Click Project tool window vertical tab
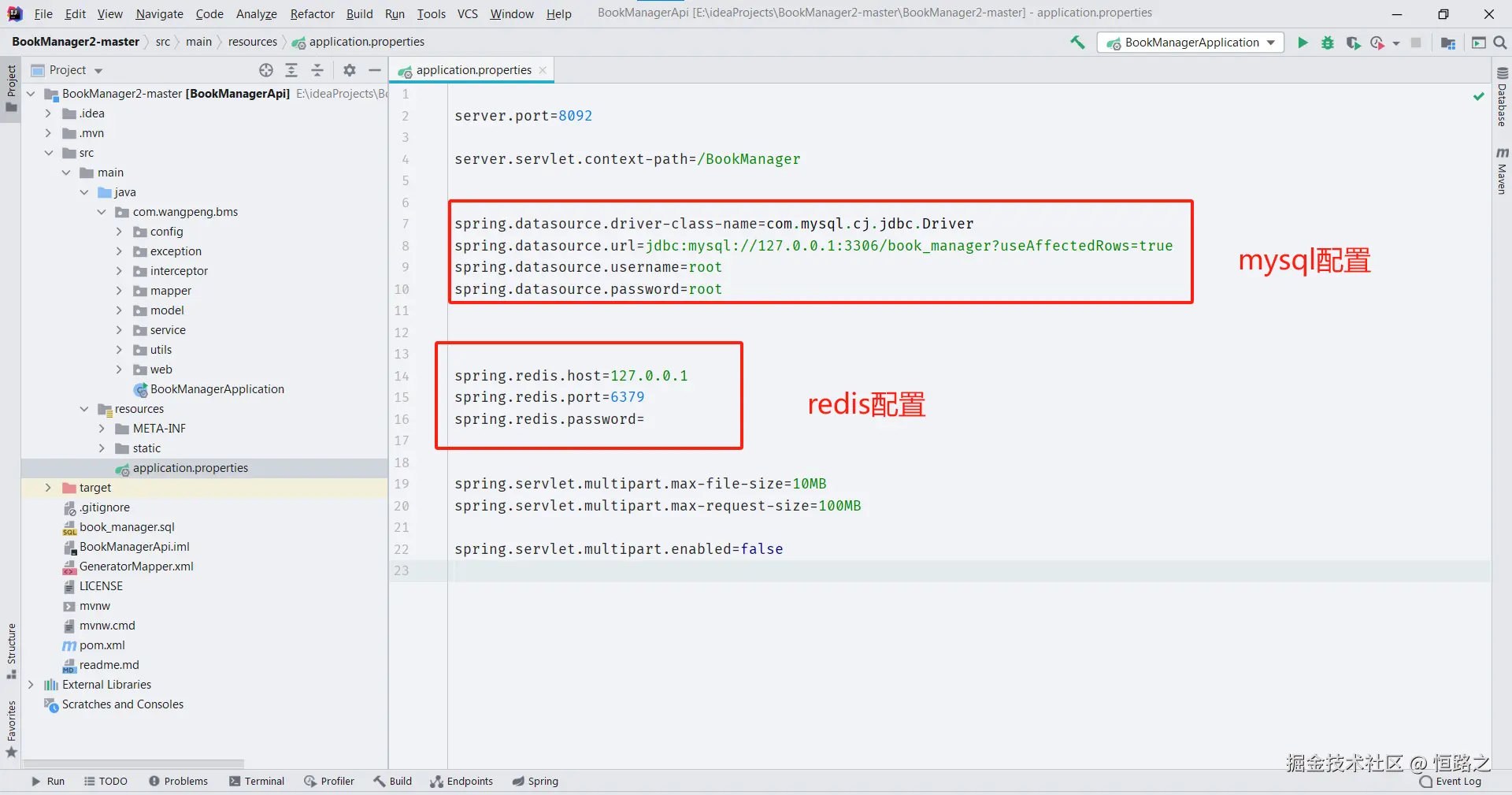 click(11, 88)
